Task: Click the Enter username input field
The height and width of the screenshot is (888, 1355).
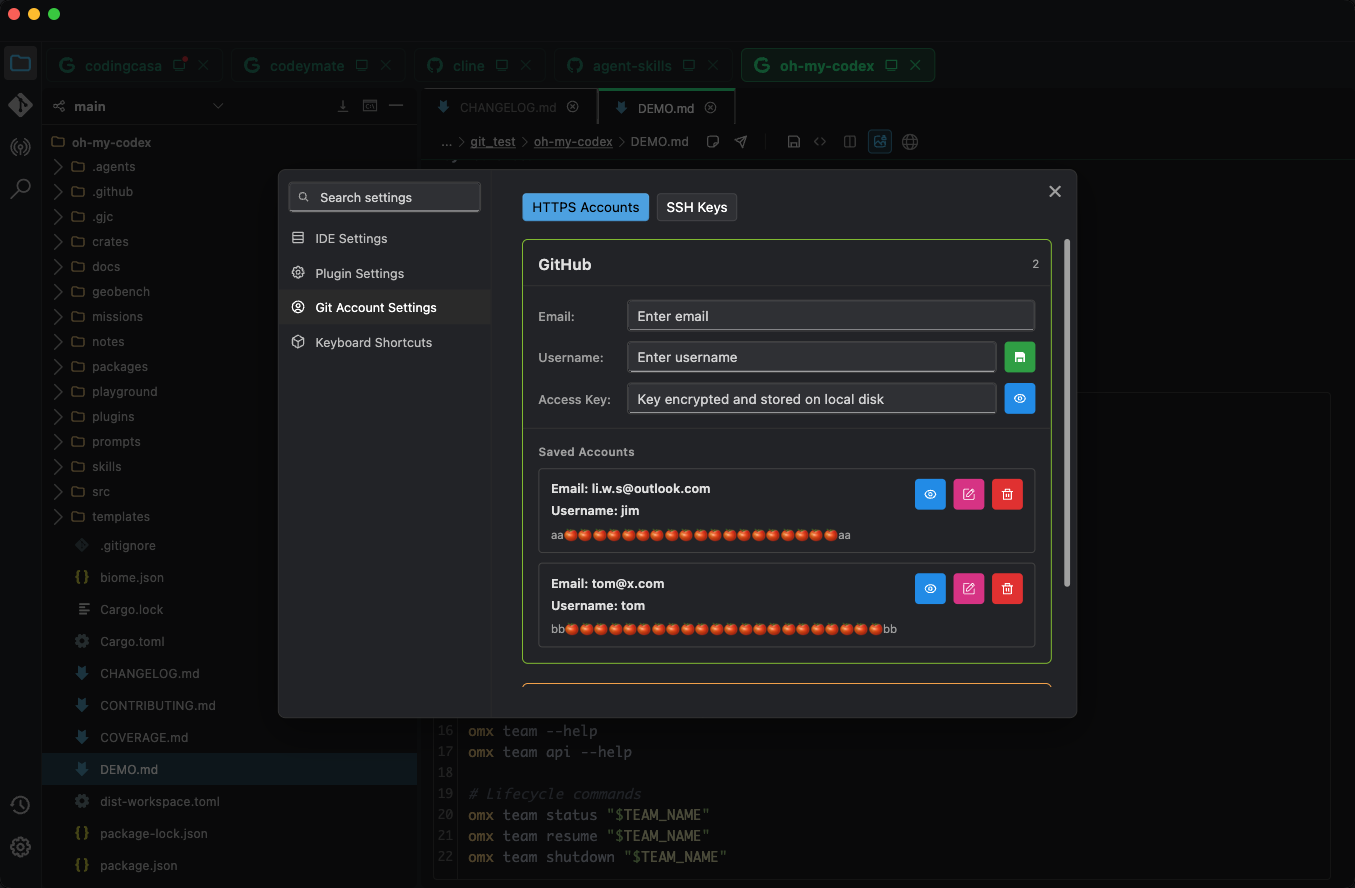Action: (812, 357)
